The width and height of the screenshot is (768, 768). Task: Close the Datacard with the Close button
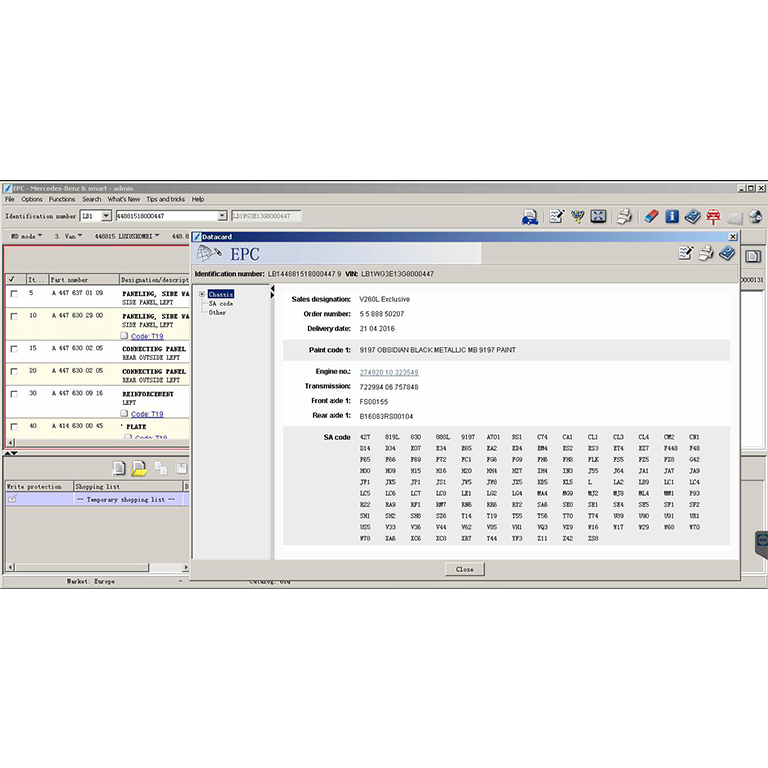coord(465,569)
